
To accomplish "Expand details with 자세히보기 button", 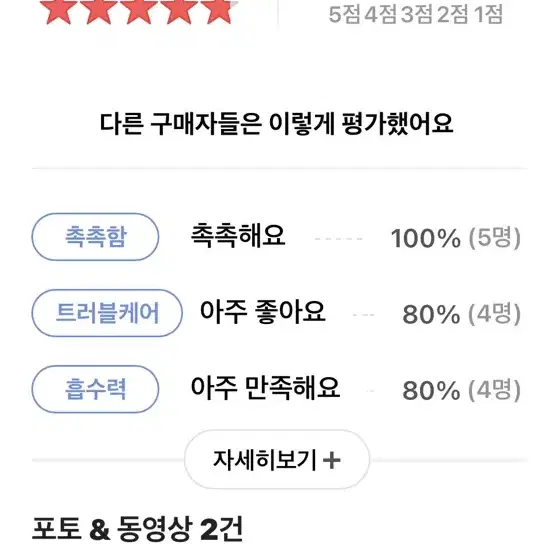I will 277,459.
